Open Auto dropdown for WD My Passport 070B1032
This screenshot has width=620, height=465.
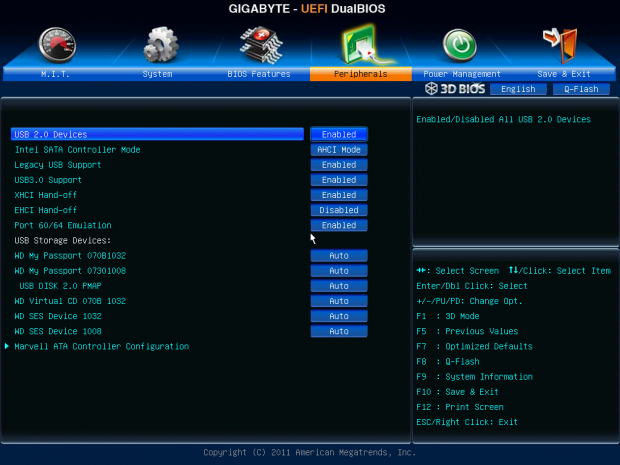339,255
